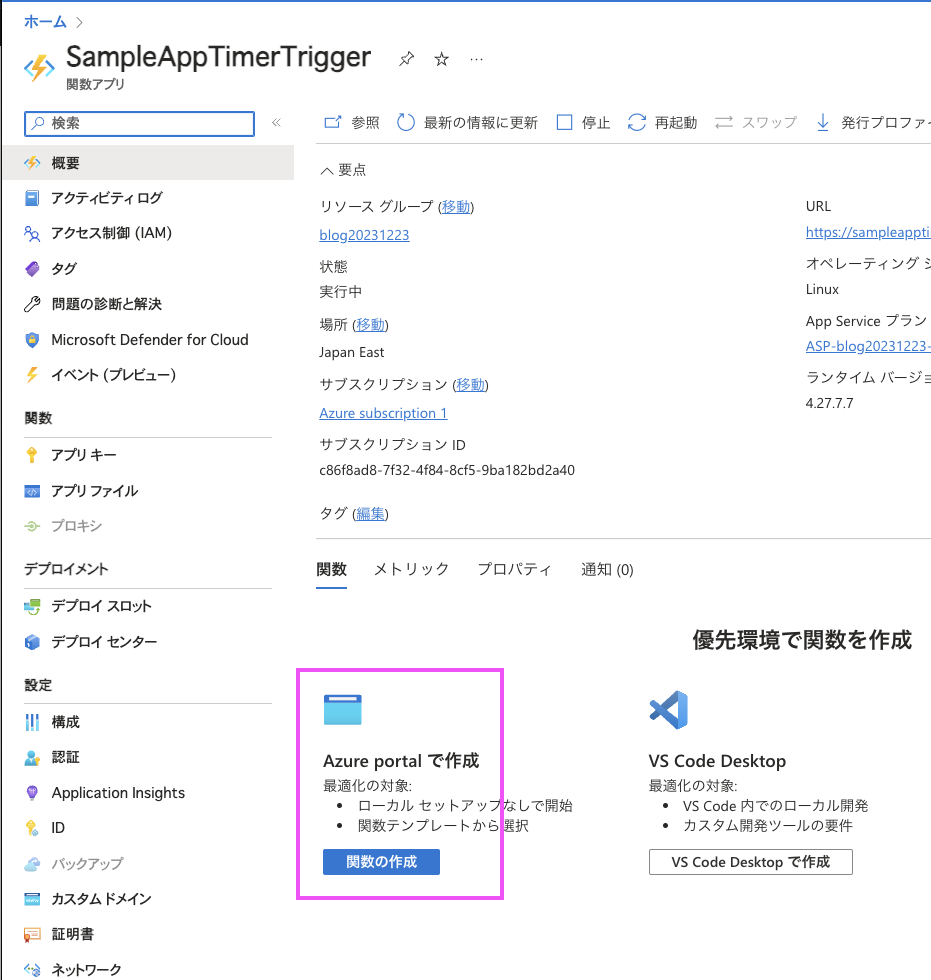
Task: Click the function app lightning icon
Action: 39,68
